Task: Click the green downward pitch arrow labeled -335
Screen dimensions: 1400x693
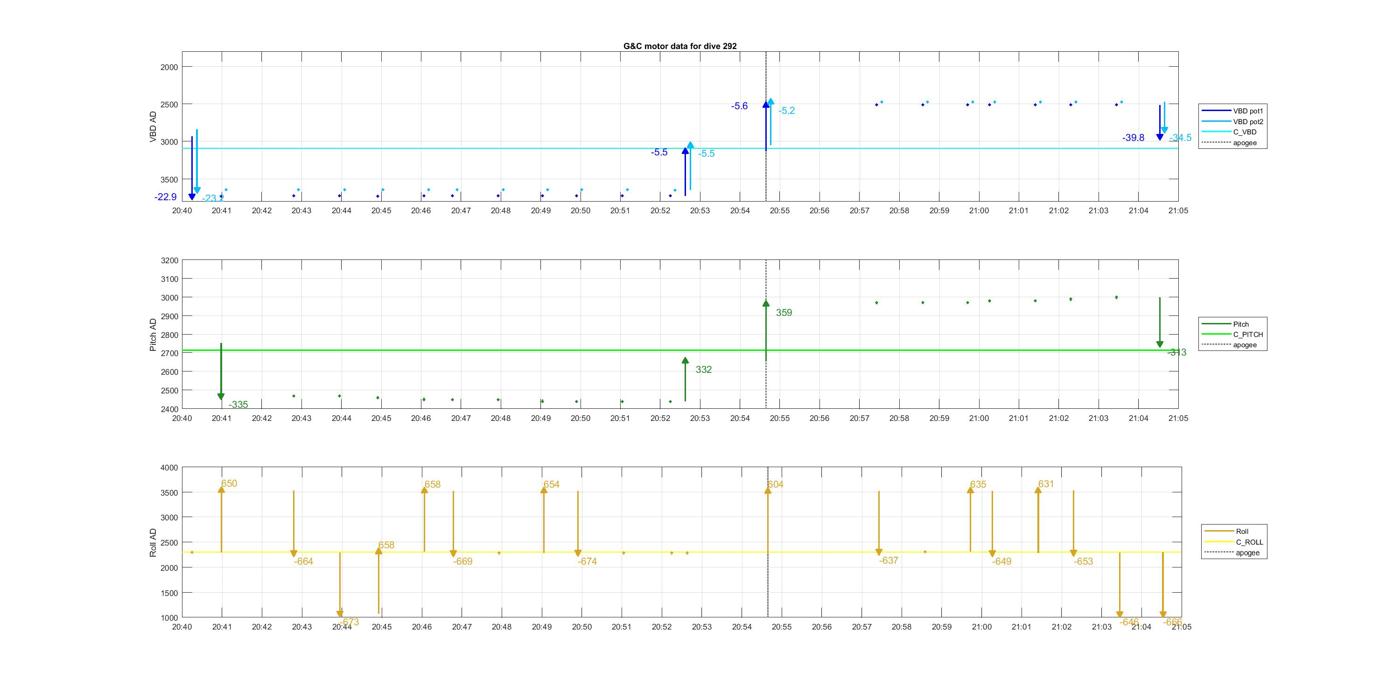Action: pyautogui.click(x=221, y=372)
